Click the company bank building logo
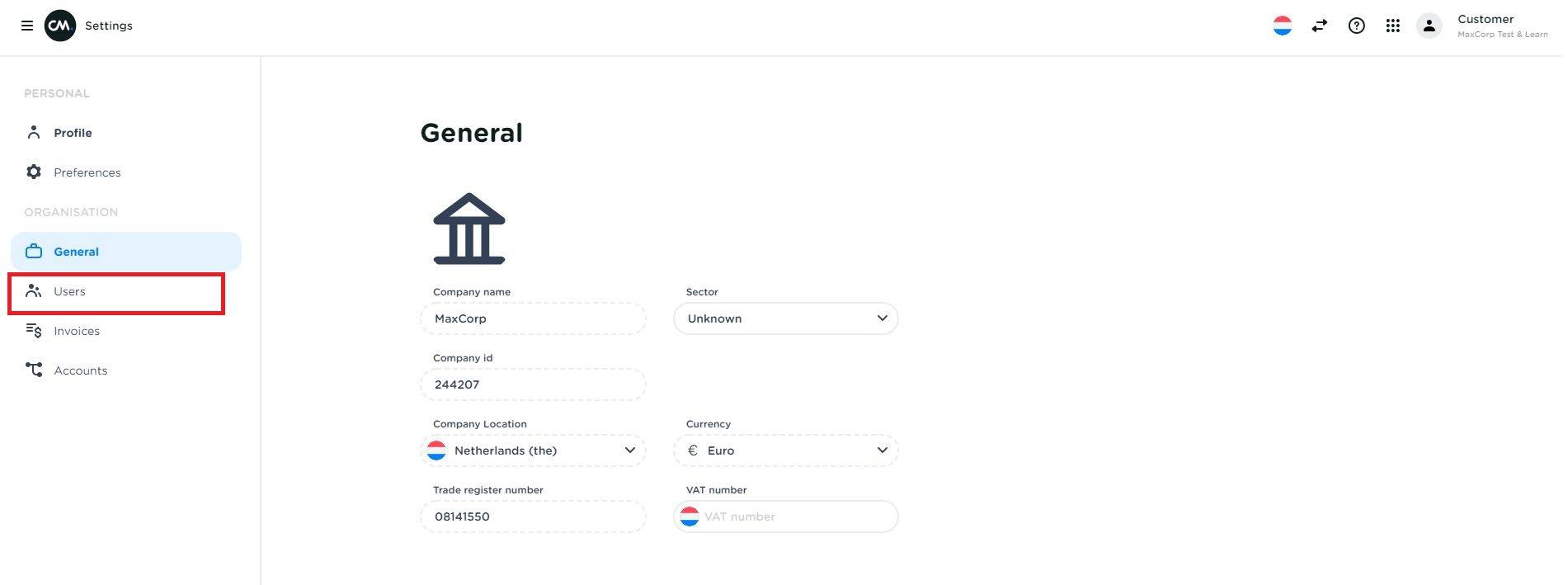The height and width of the screenshot is (585, 1568). 469,229
